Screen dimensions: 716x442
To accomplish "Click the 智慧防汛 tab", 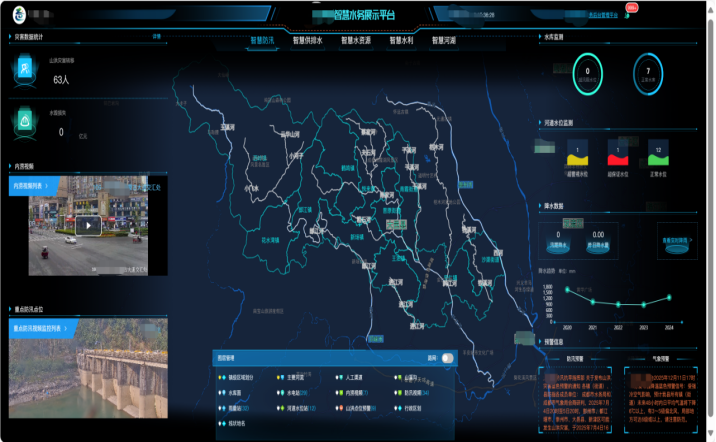I will 263,41.
